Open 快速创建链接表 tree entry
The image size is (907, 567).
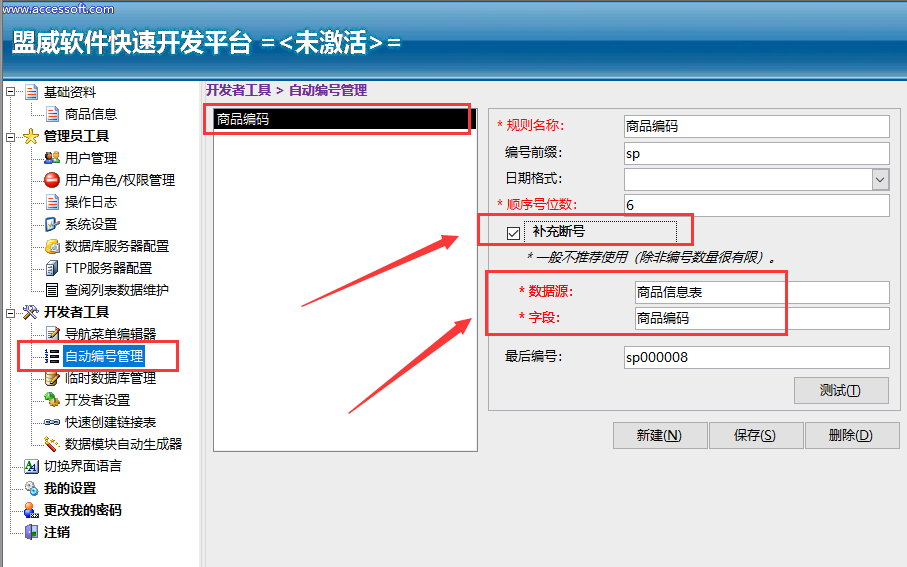110,422
